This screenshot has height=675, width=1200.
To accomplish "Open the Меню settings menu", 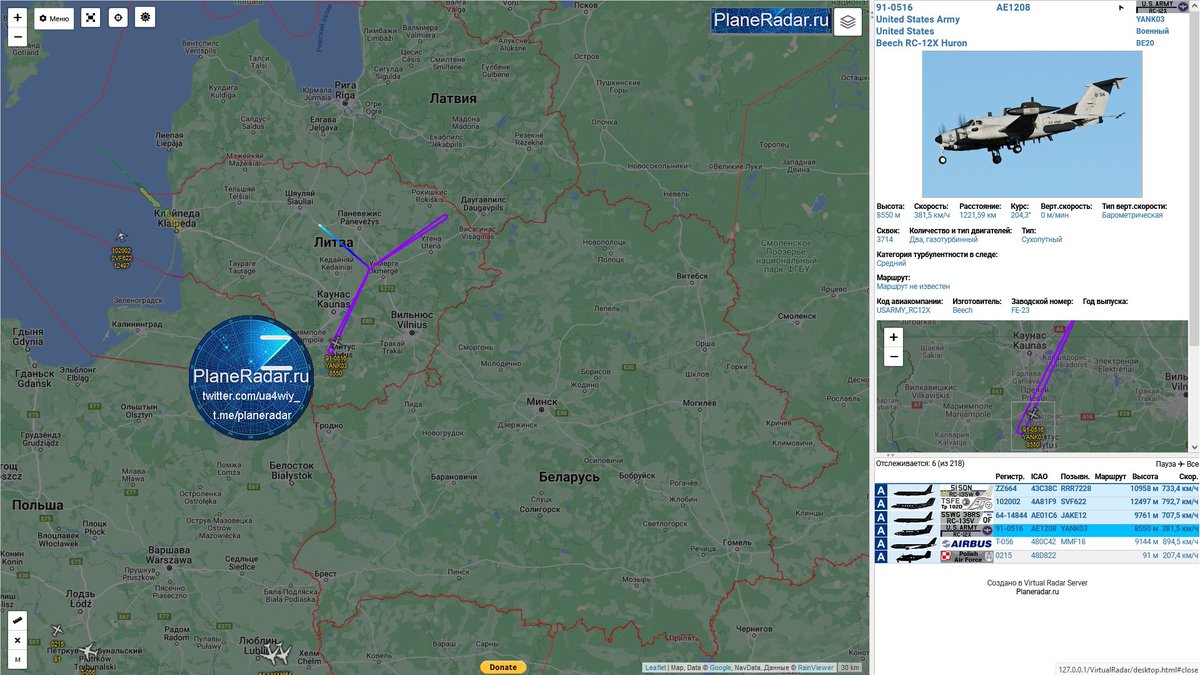I will 54,18.
